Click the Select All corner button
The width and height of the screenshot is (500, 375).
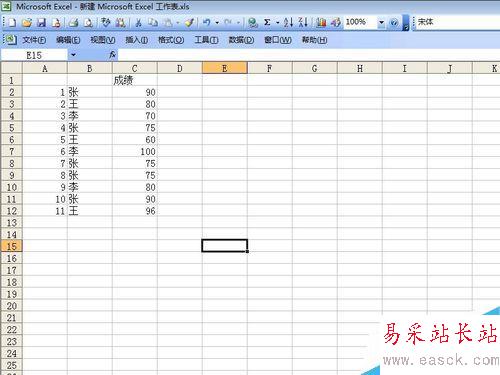[x=11, y=68]
